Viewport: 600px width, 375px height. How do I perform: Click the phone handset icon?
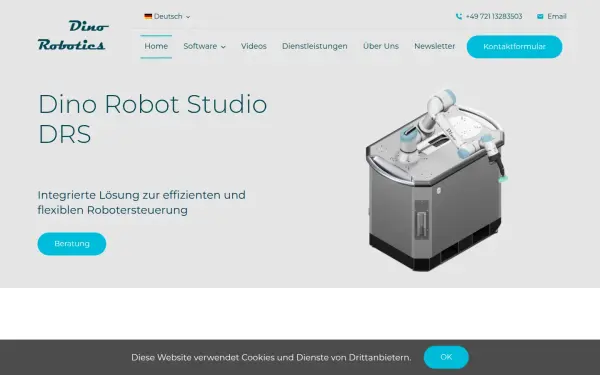459,16
